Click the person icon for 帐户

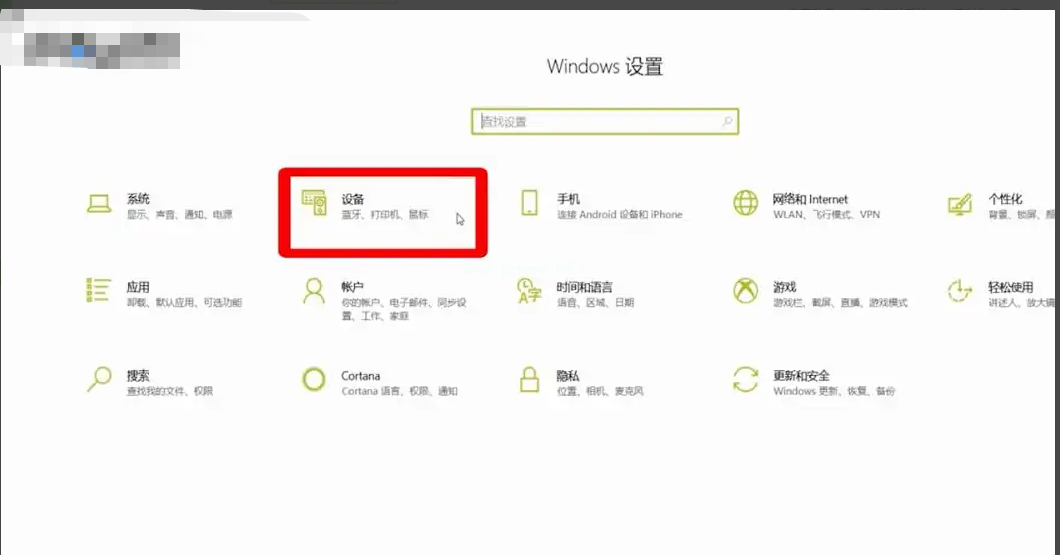tap(314, 291)
